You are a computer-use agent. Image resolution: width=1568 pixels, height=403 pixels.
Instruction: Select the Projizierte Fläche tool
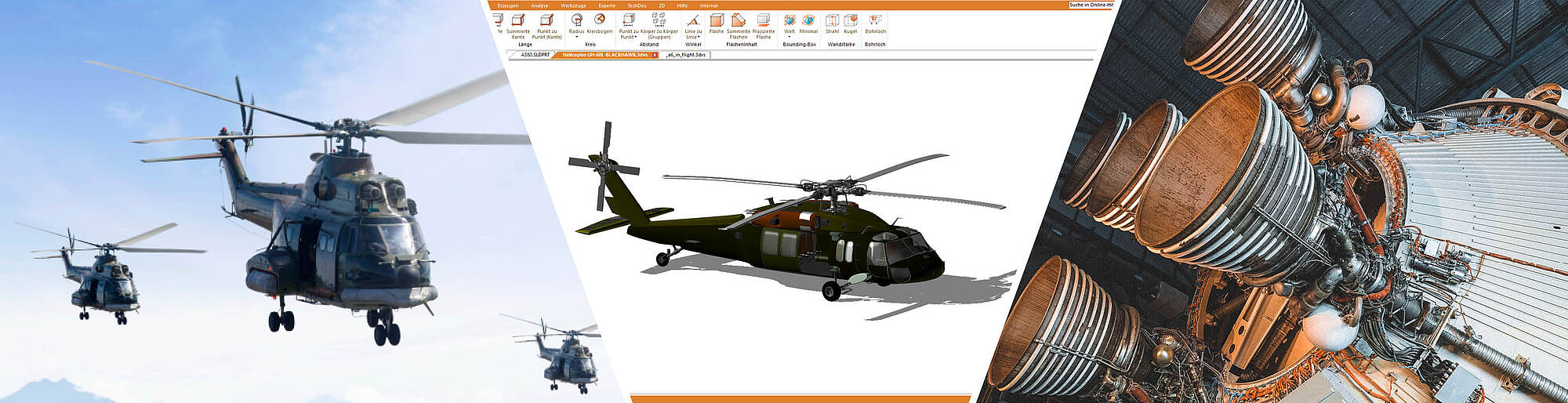click(764, 26)
